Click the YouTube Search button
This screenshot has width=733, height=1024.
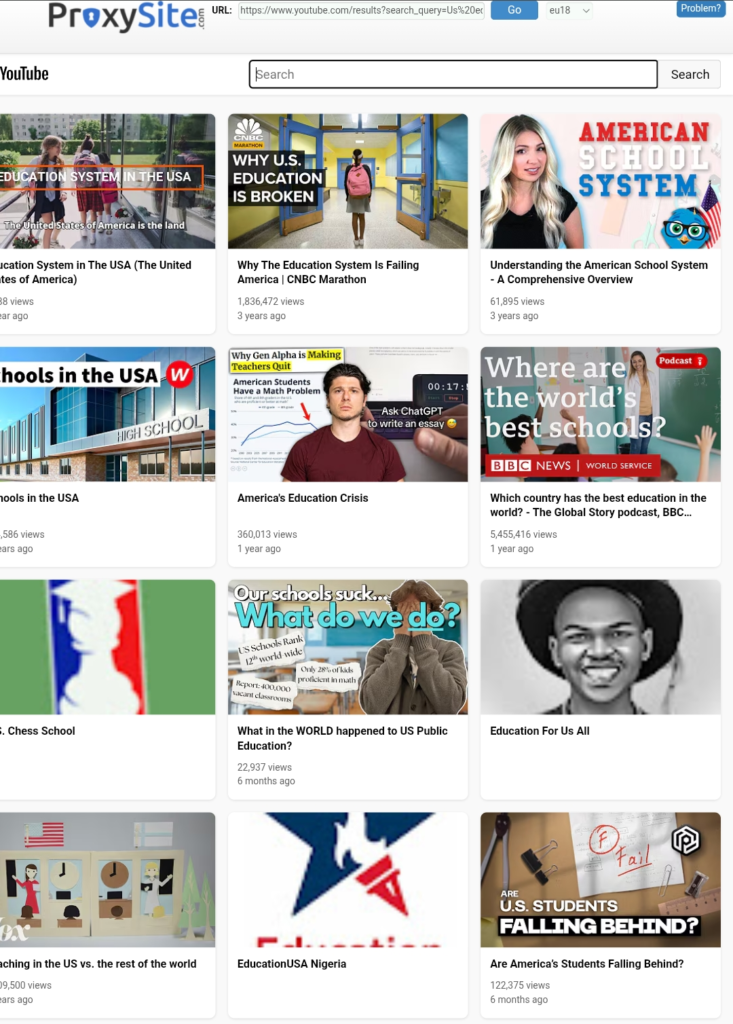689,74
